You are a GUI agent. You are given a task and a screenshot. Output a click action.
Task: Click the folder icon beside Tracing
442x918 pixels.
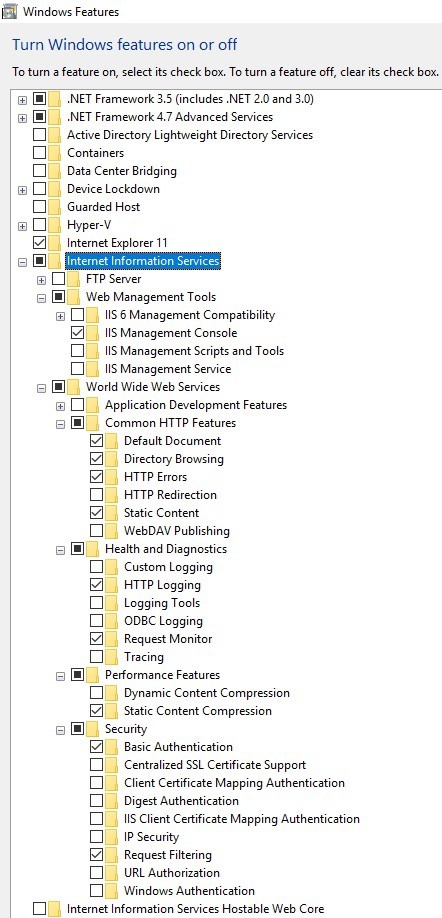click(111, 657)
